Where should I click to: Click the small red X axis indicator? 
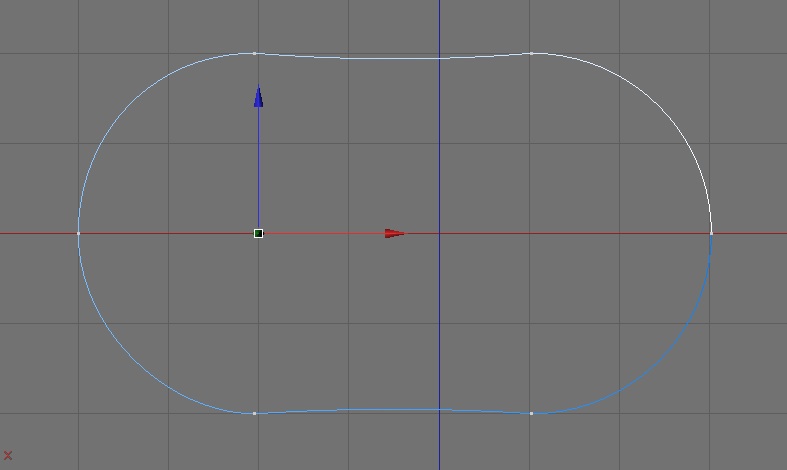coord(8,456)
